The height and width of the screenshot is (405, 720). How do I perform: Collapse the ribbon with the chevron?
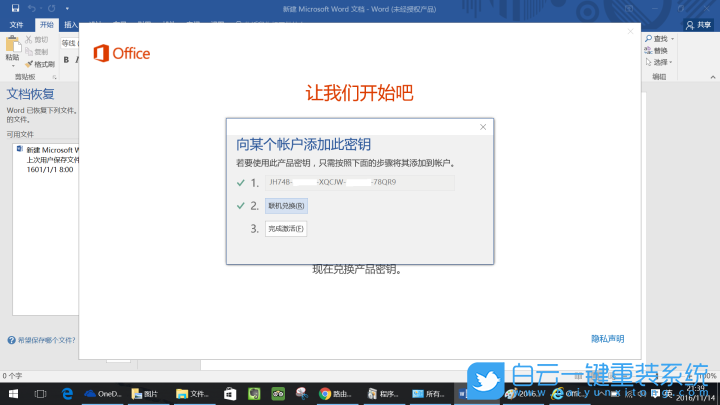(x=713, y=77)
